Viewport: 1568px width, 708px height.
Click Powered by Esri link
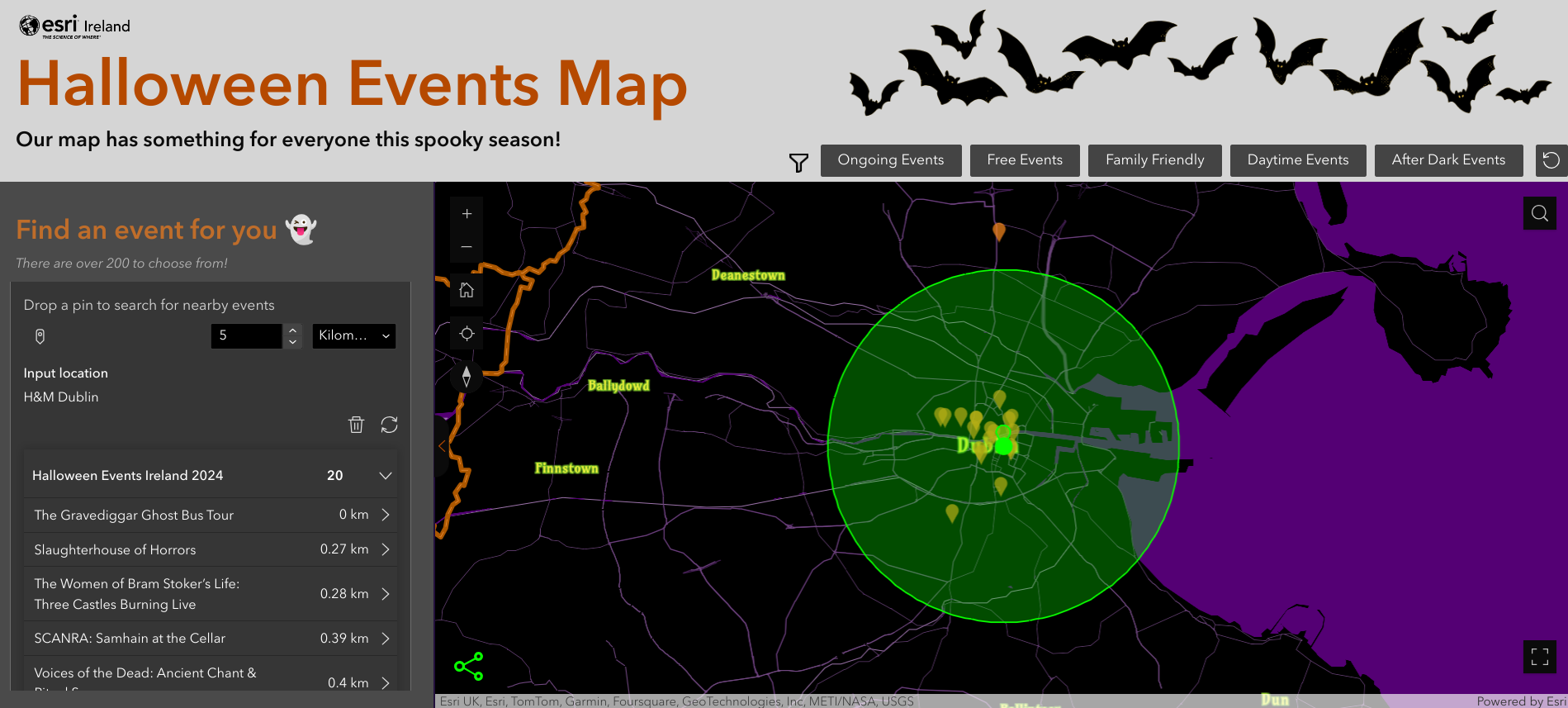coord(1521,701)
